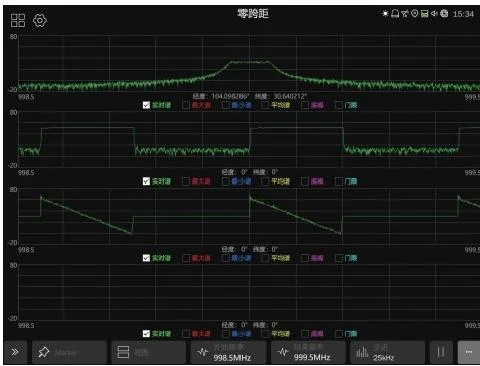The height and width of the screenshot is (366, 480).
Task: Enable blue min trace under empty chart
Action: coord(226,334)
